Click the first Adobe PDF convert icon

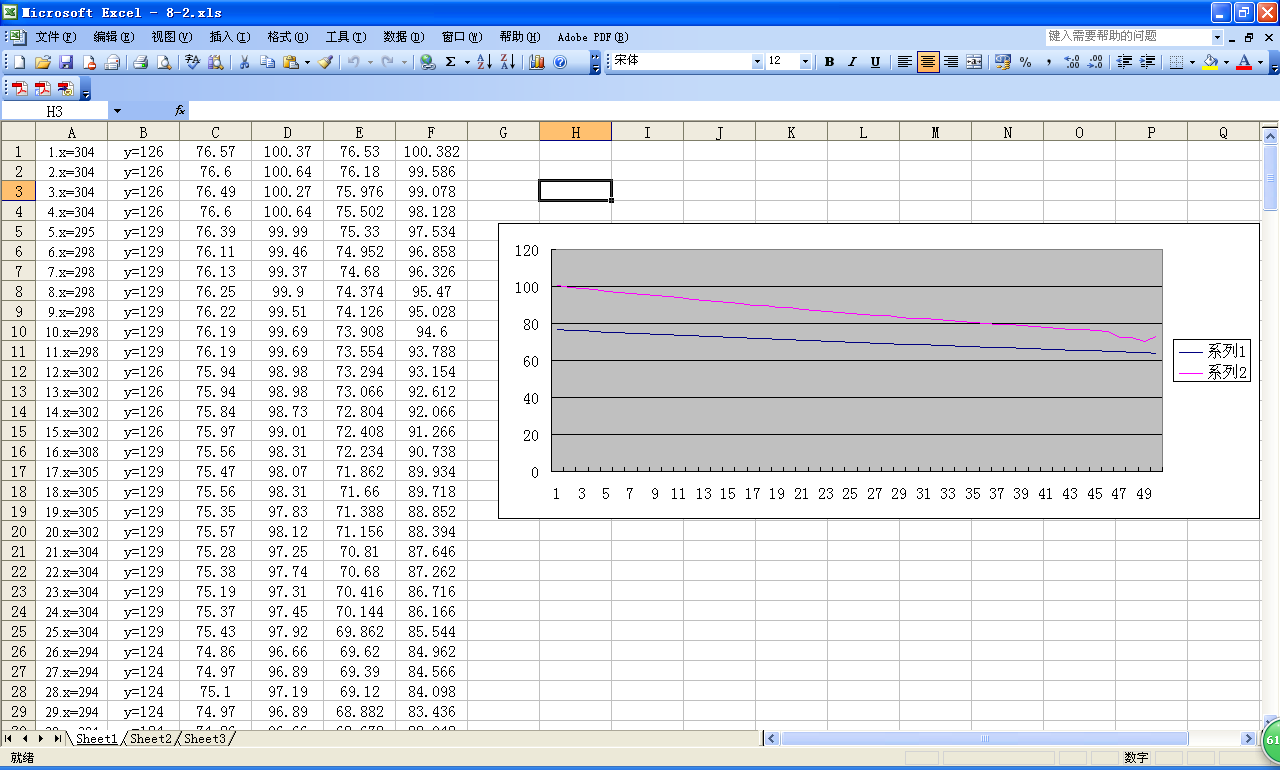19,88
